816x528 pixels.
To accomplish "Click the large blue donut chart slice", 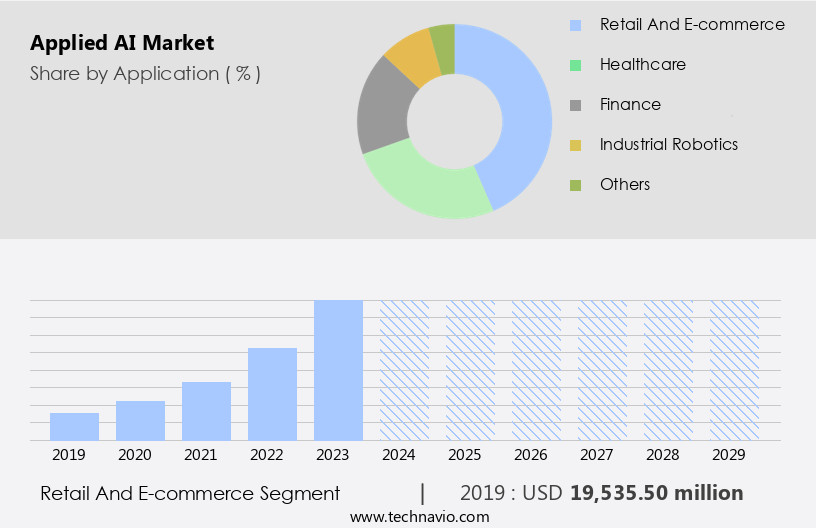I will pos(520,110).
